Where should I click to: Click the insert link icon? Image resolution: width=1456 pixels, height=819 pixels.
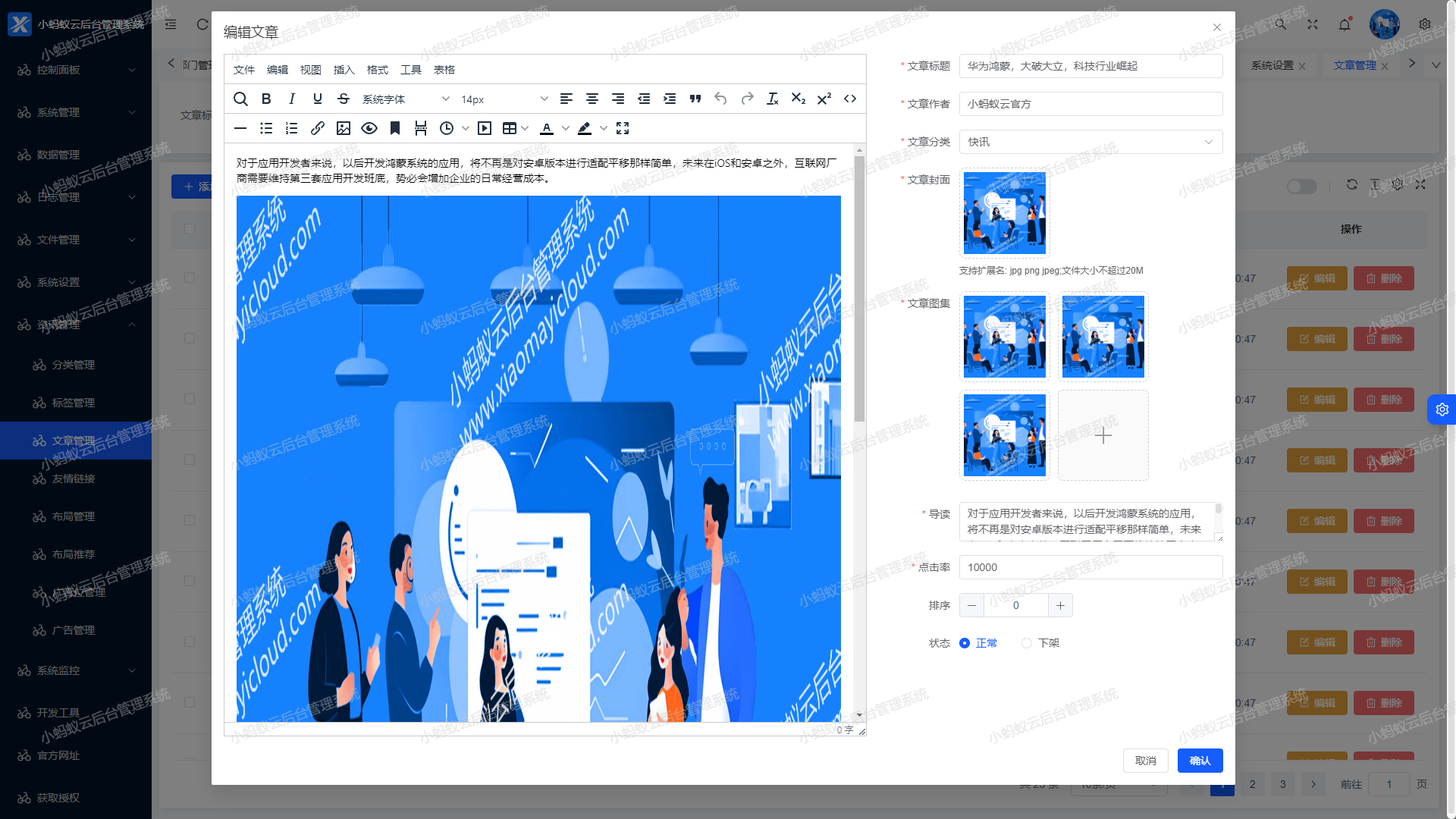point(318,128)
